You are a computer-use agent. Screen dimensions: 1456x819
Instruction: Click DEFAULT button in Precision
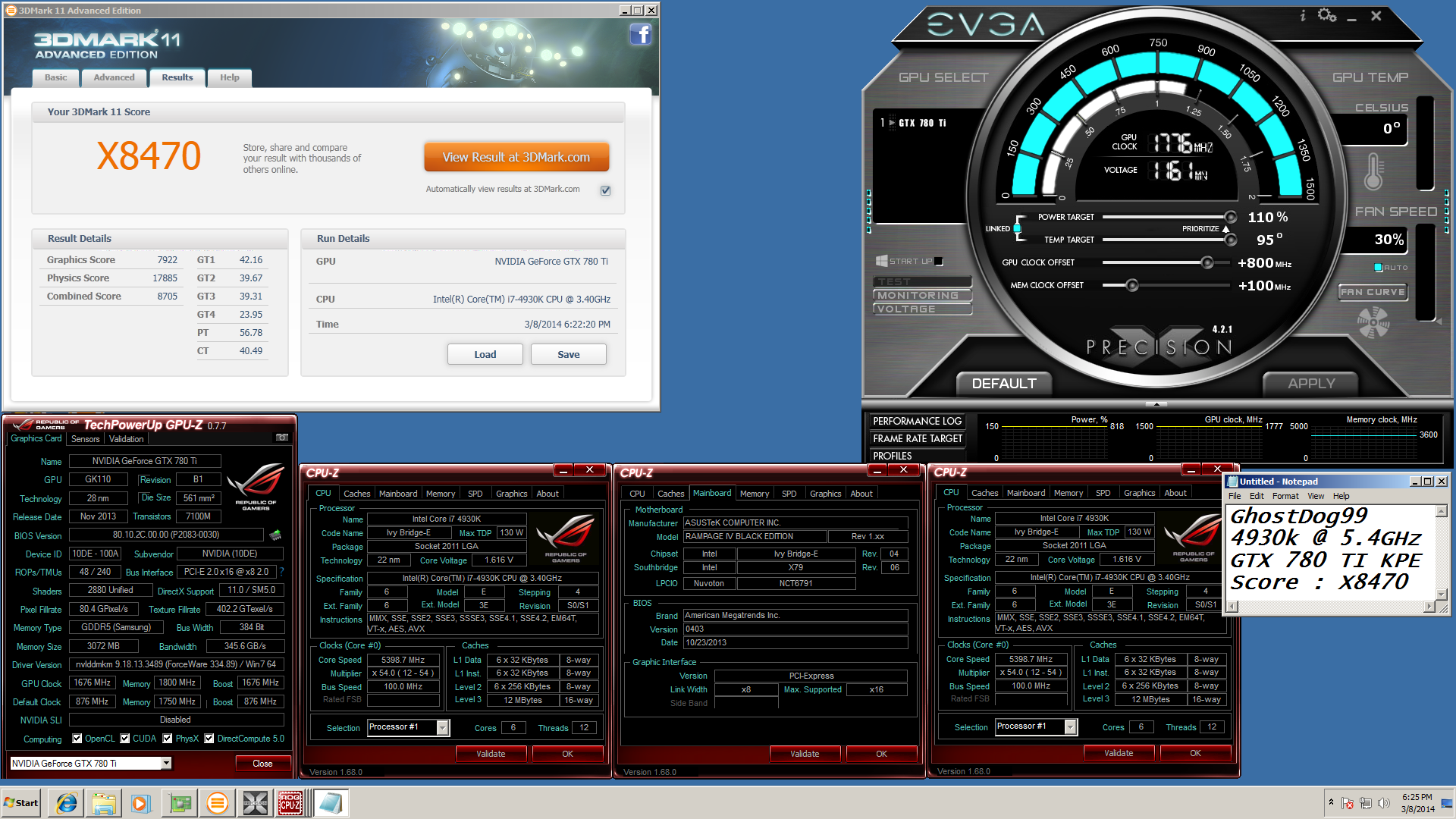point(1004,384)
